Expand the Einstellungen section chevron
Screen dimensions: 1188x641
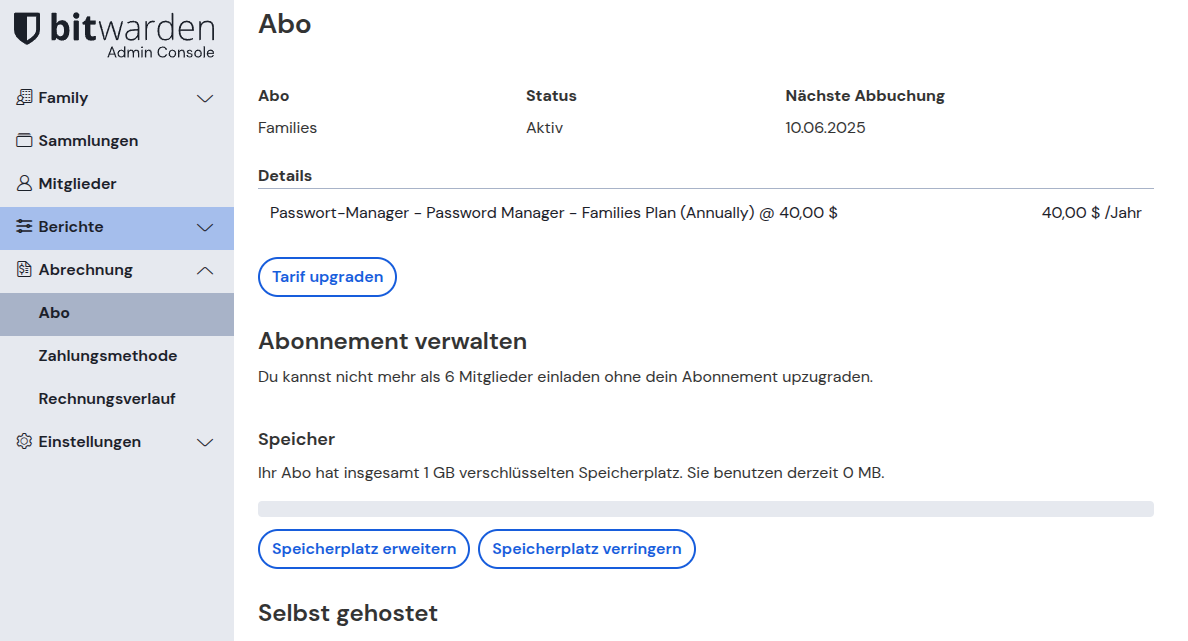point(205,442)
